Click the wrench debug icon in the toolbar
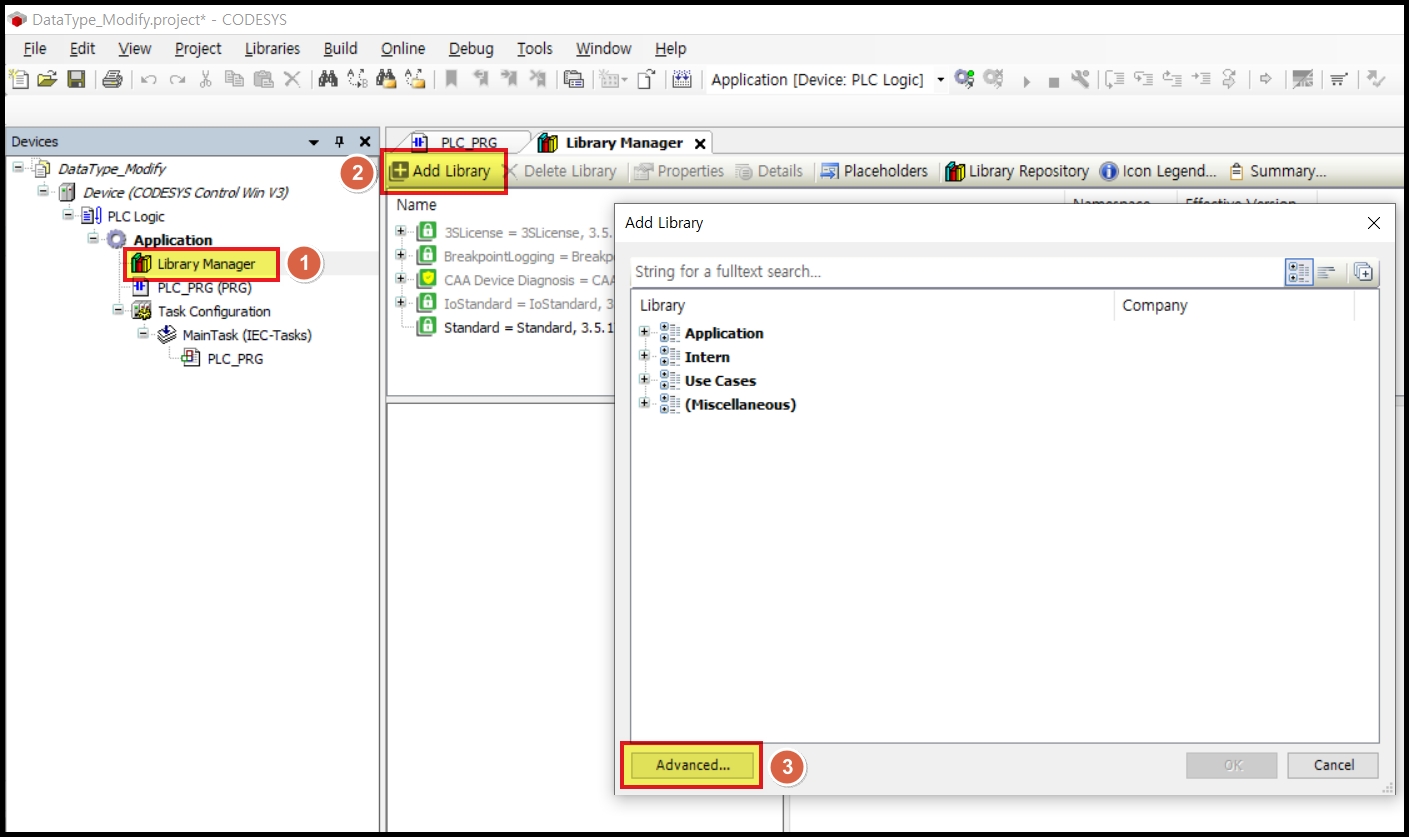The height and width of the screenshot is (837, 1409). pyautogui.click(x=1080, y=79)
